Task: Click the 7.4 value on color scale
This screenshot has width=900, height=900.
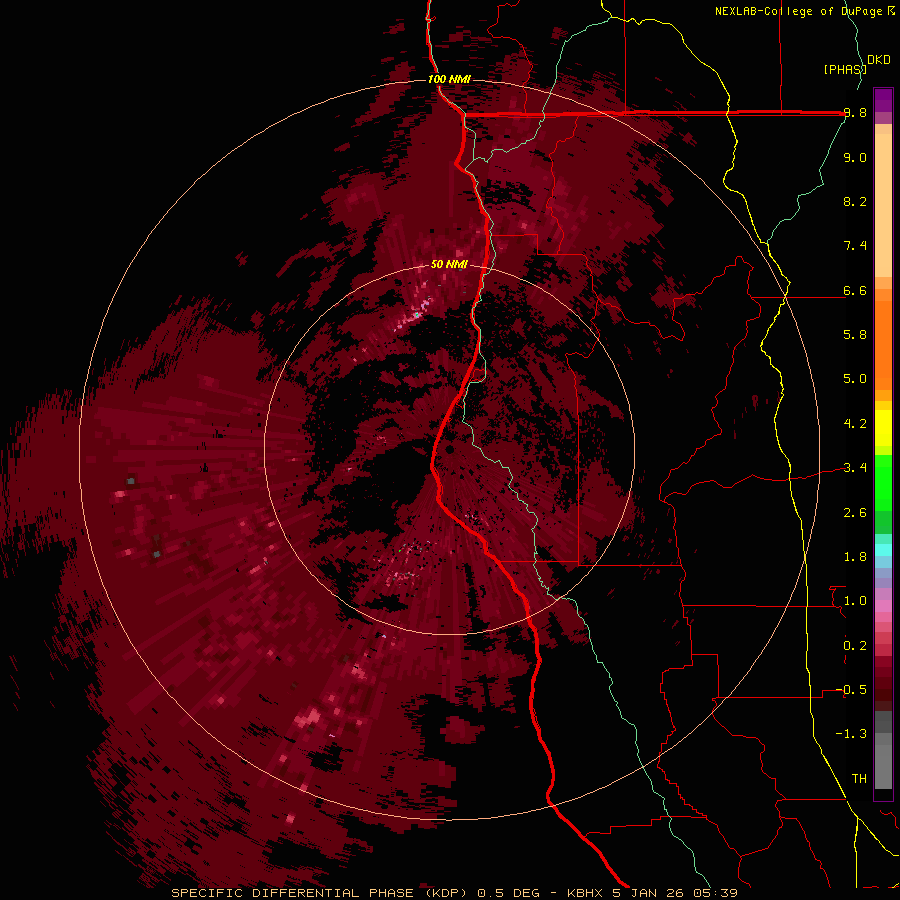Action: point(855,246)
